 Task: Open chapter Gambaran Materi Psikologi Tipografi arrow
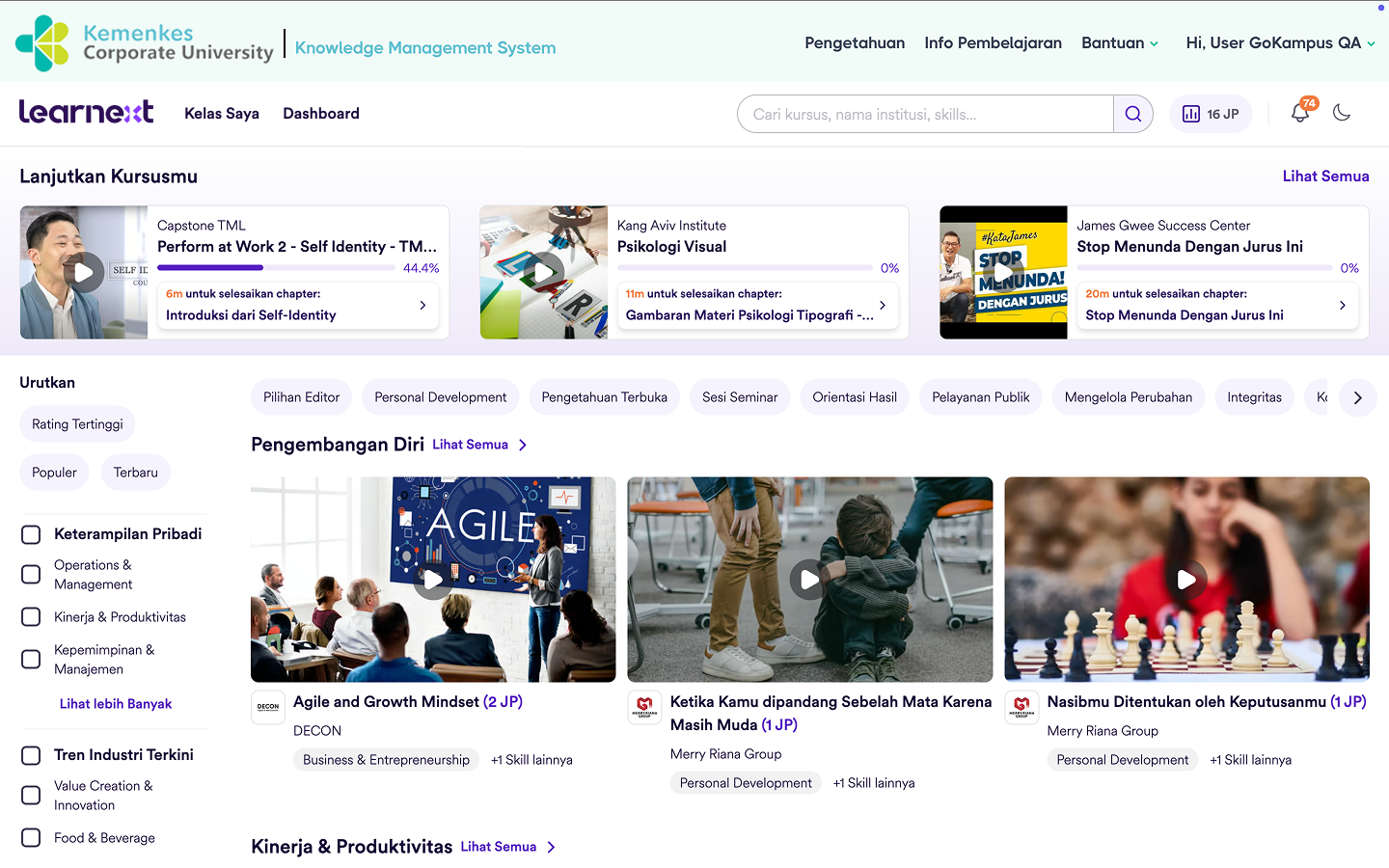coord(883,305)
